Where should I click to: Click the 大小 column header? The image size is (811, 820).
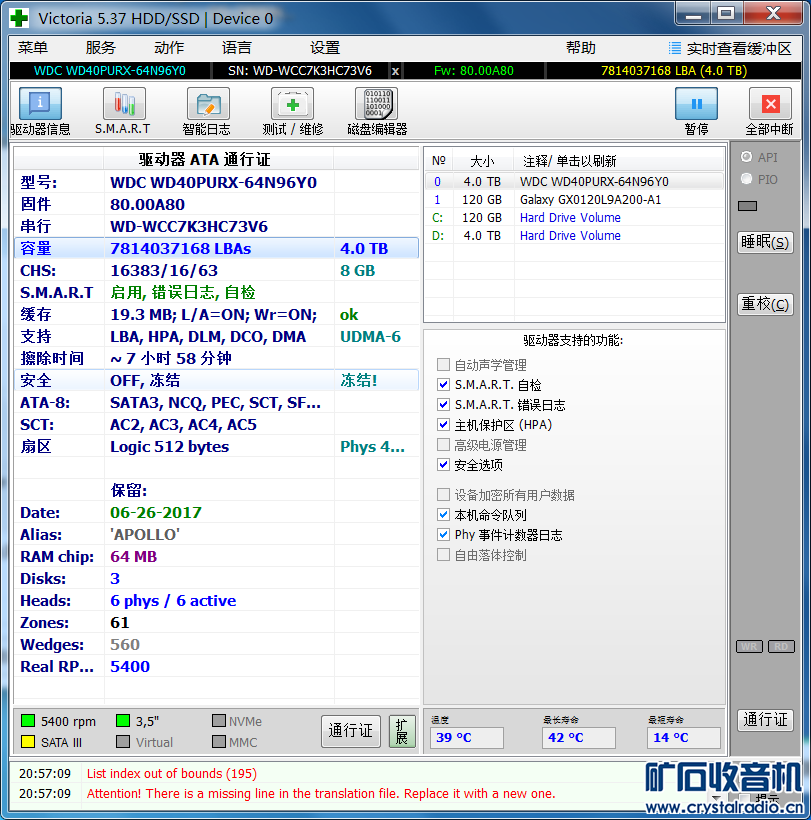(483, 161)
